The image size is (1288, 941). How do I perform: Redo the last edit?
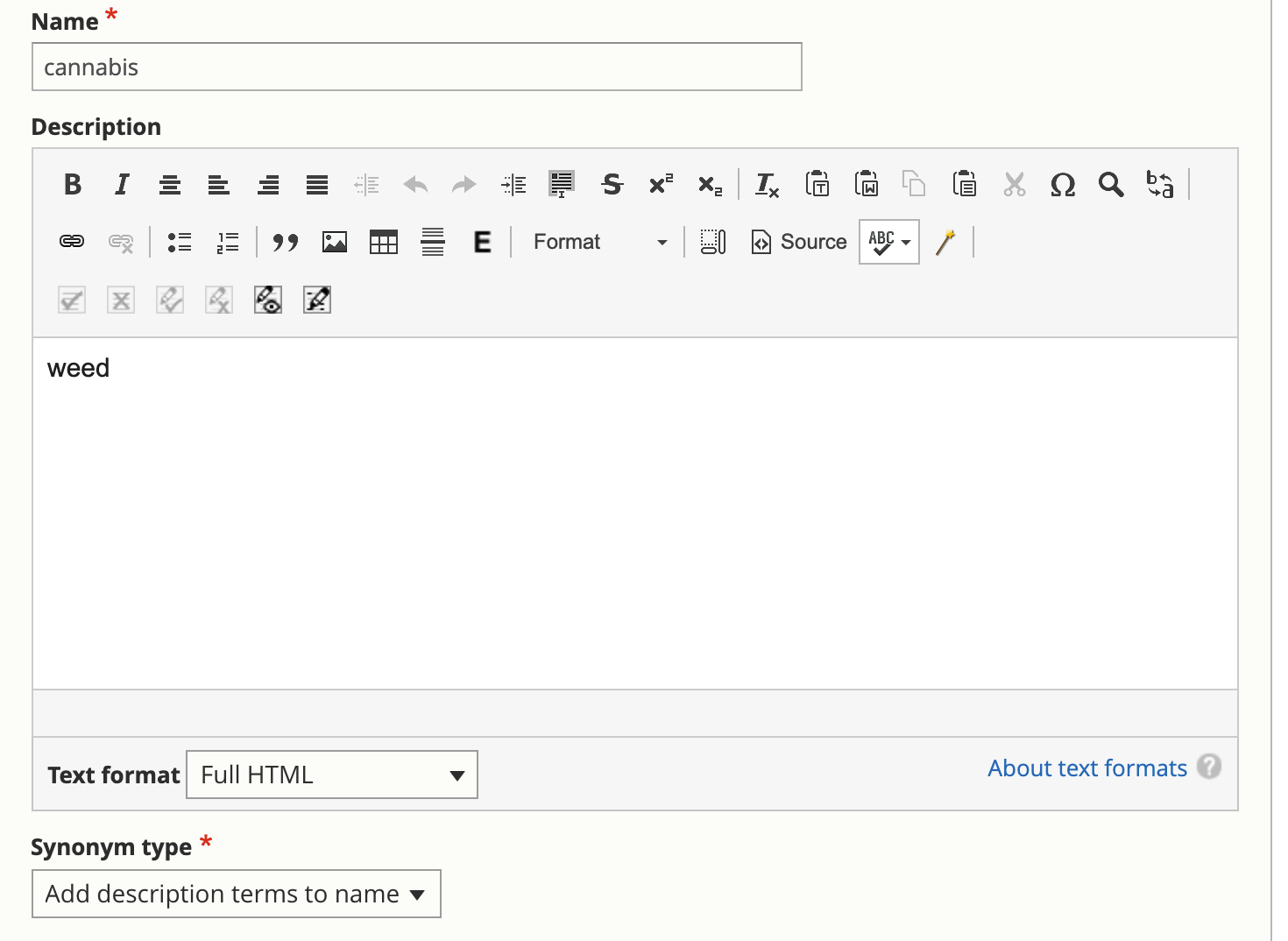coord(464,185)
